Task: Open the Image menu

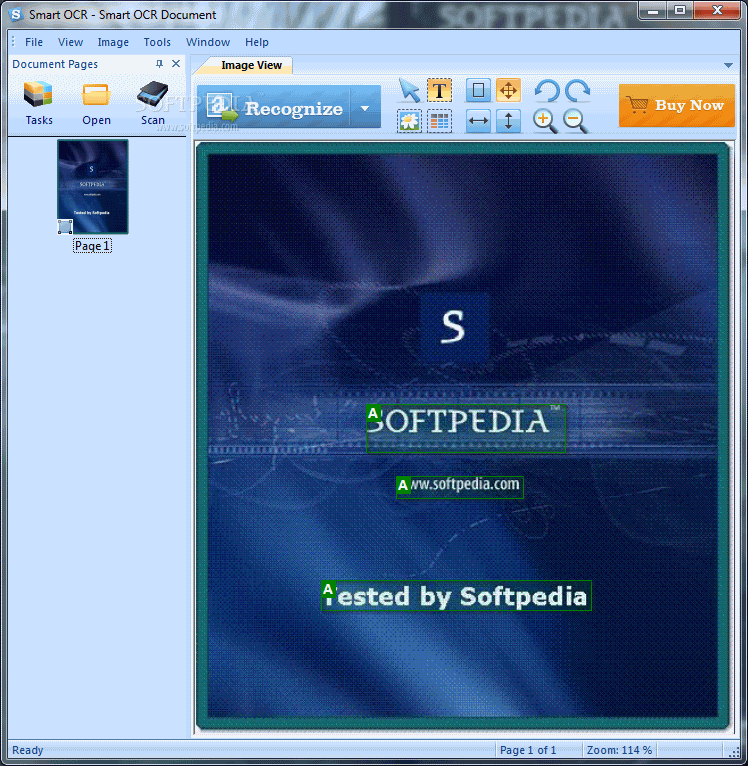Action: pos(113,42)
